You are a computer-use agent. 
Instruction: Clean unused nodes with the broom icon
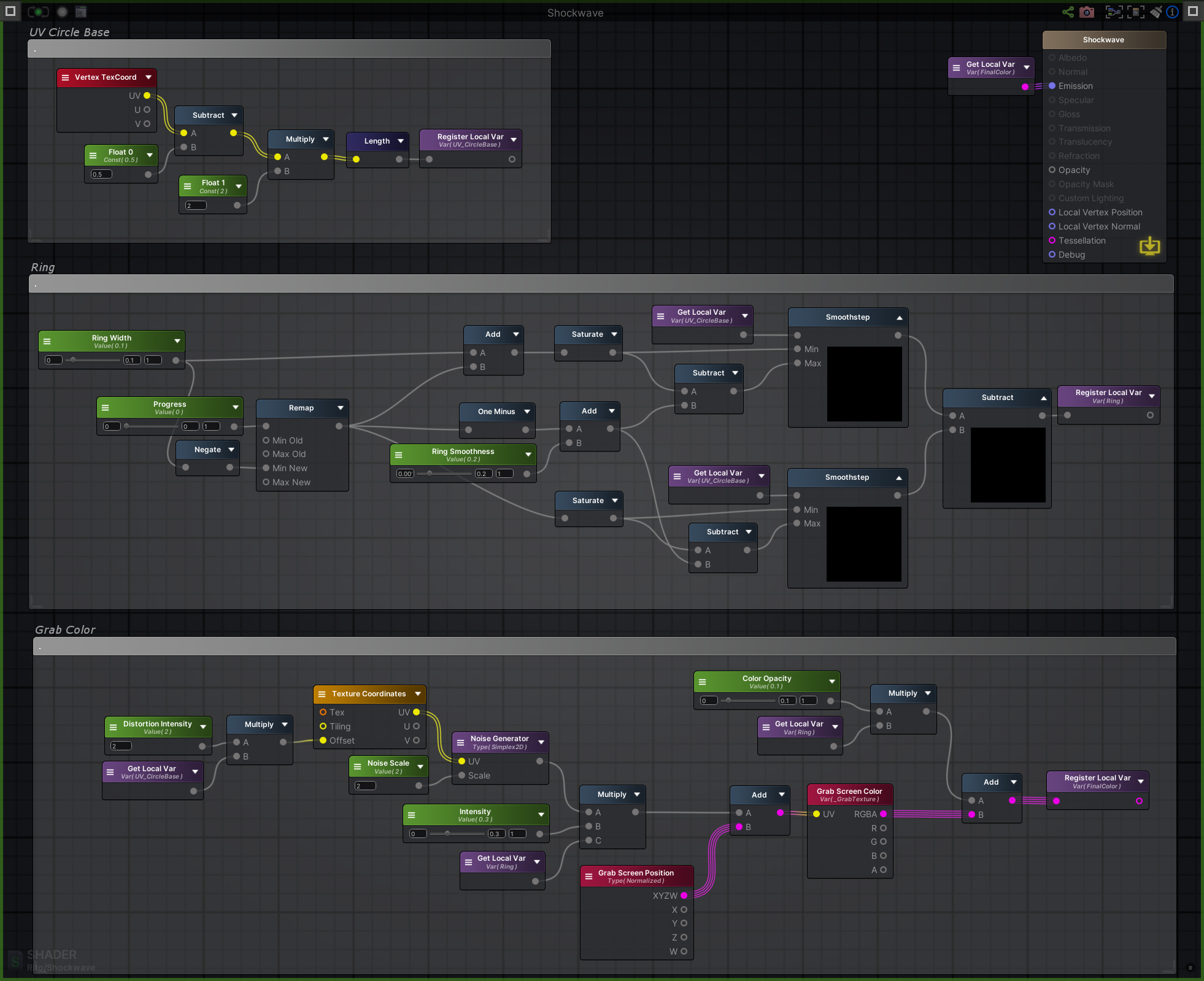tap(1156, 12)
